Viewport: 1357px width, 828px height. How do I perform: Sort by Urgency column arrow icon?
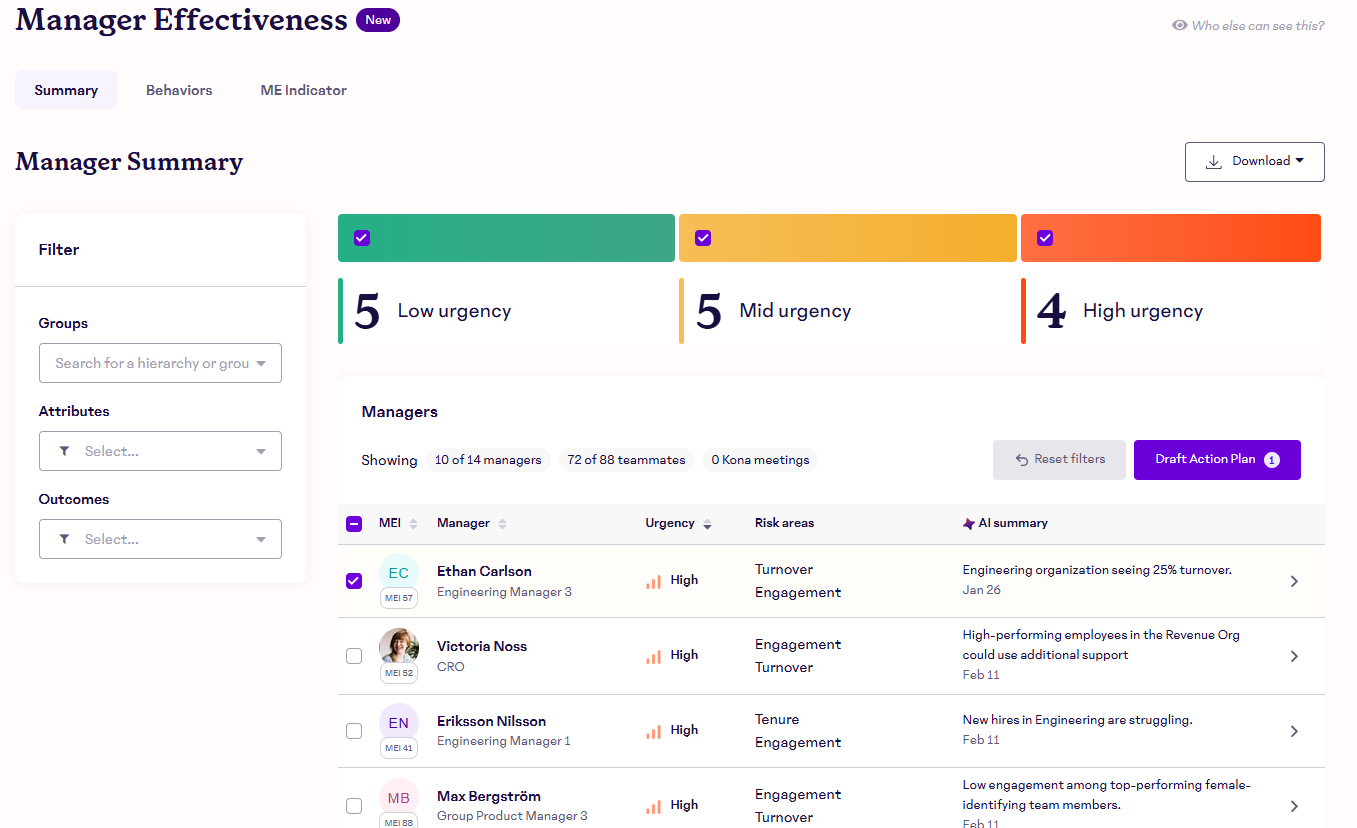tap(708, 524)
